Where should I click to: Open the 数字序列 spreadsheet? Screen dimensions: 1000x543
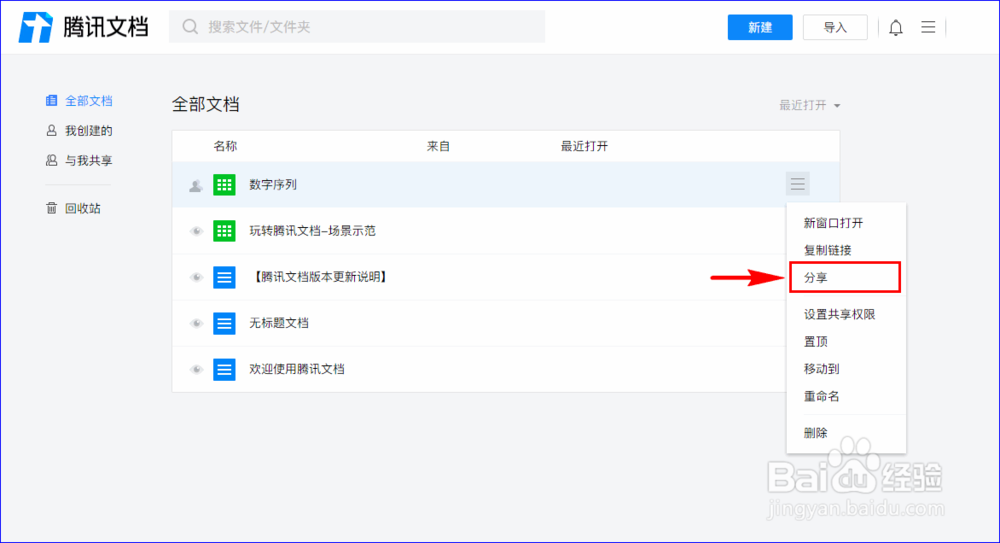click(x=273, y=184)
